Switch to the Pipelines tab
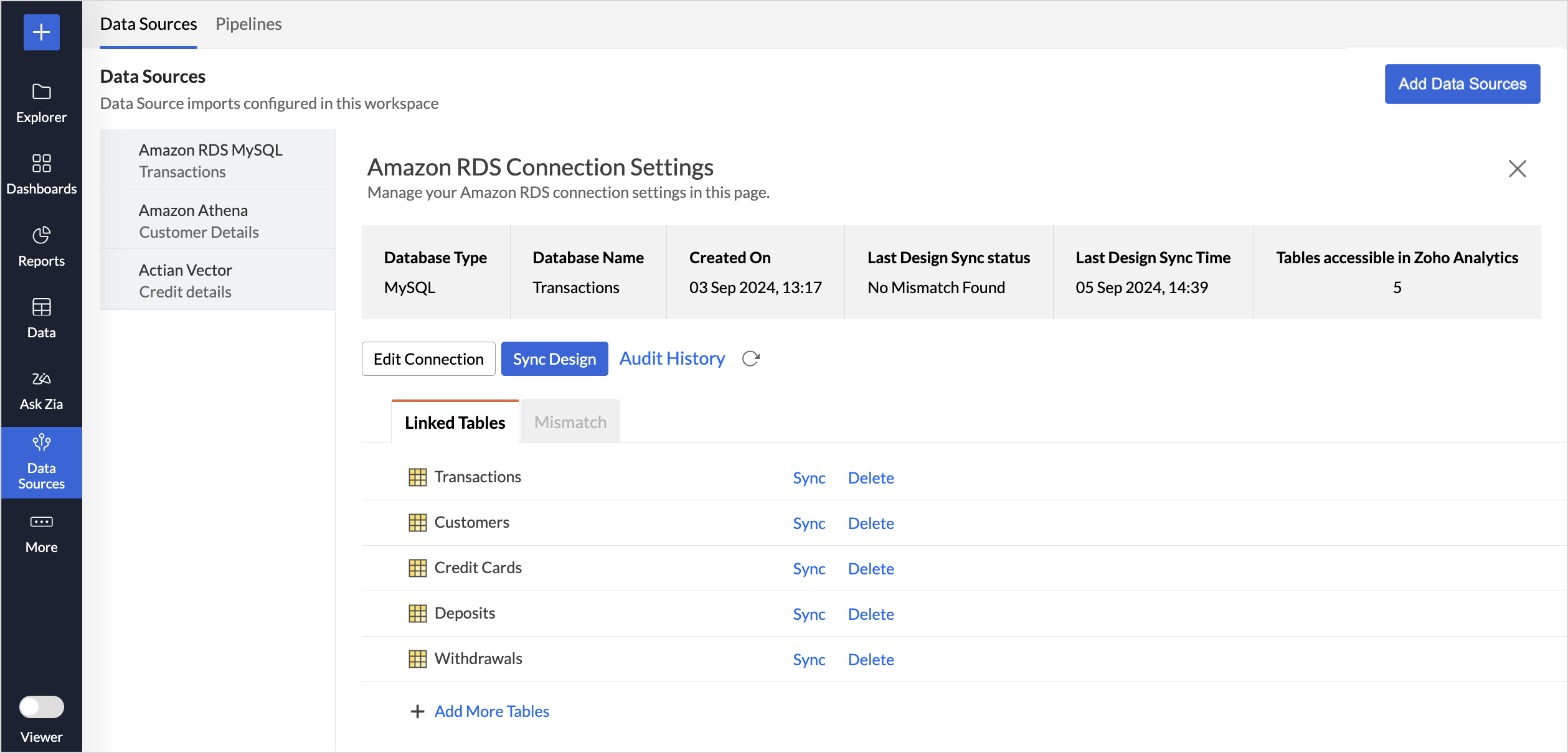 248,24
